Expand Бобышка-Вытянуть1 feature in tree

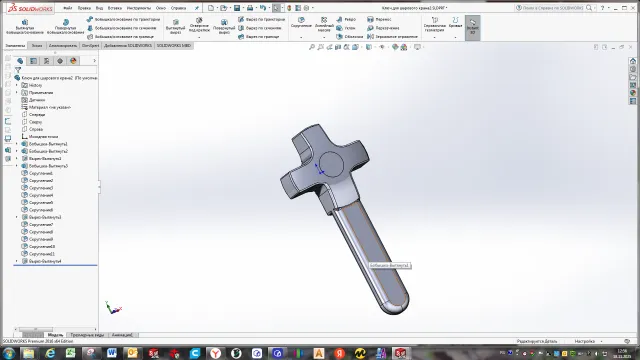(17, 144)
